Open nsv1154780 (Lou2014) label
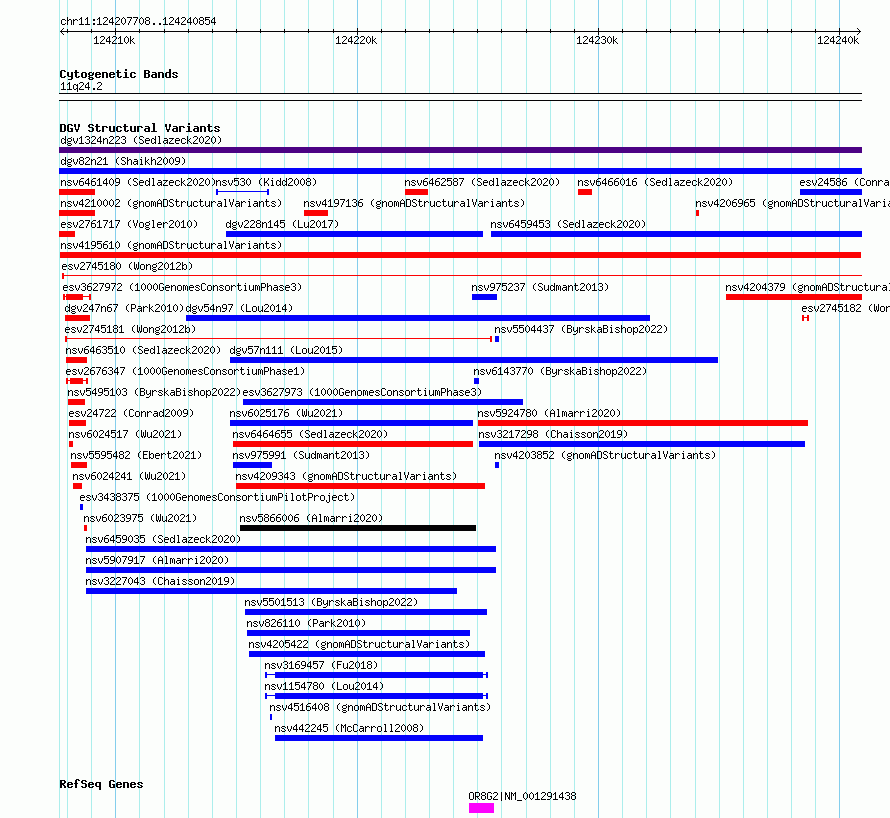Image resolution: width=890 pixels, height=818 pixels. [x=324, y=686]
